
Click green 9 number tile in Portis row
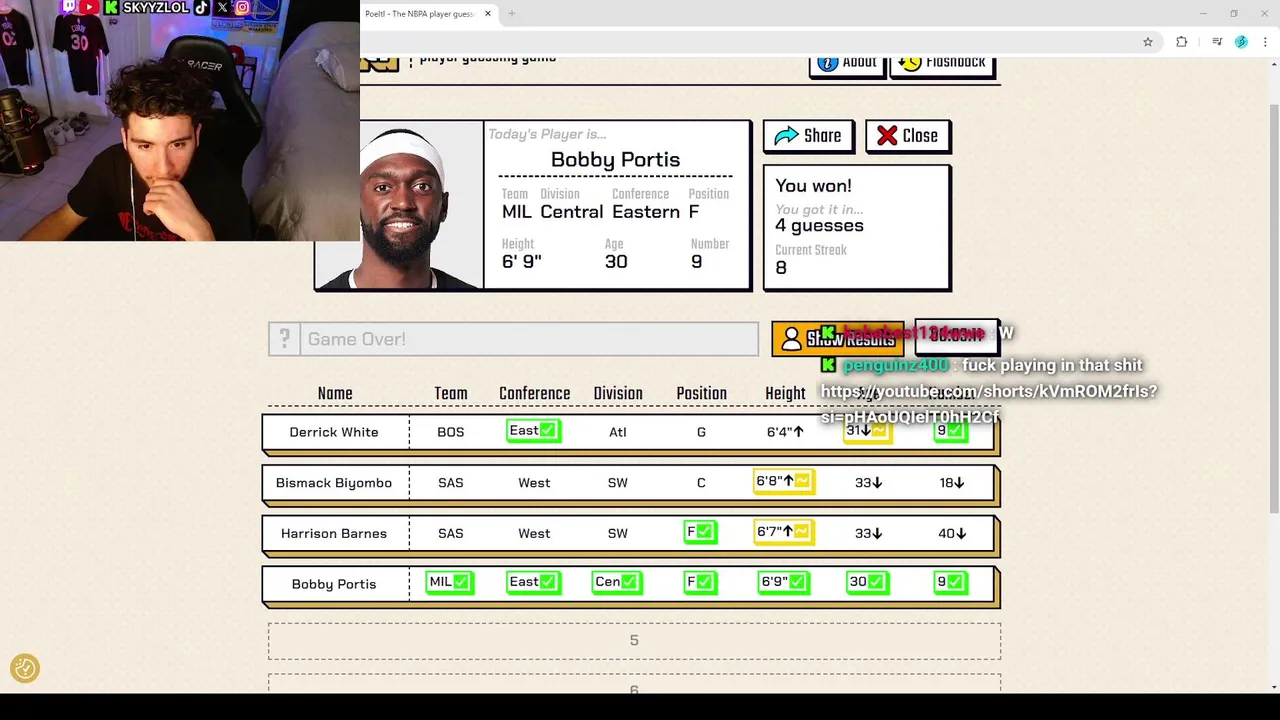[950, 582]
